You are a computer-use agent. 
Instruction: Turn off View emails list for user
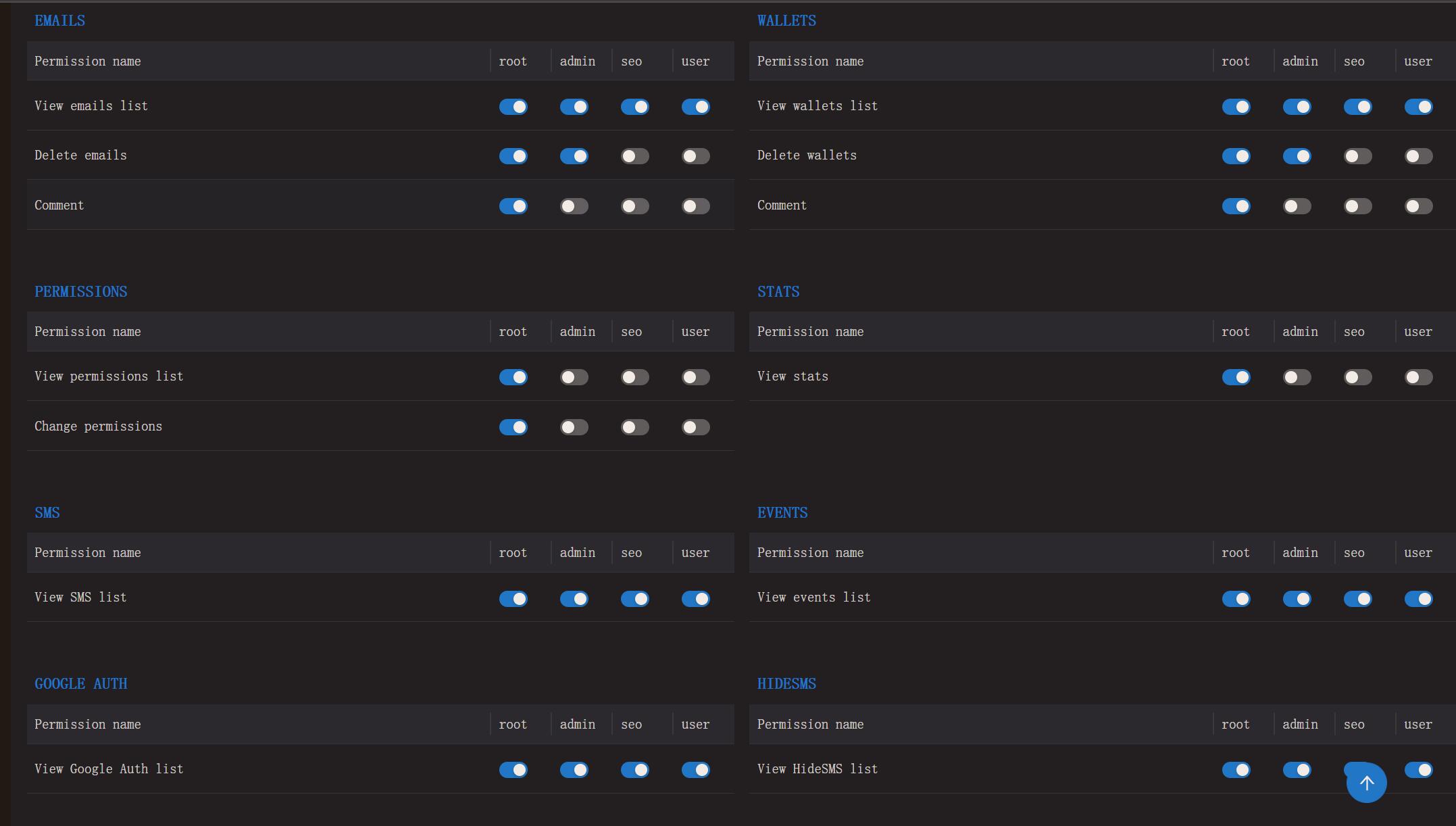click(695, 107)
